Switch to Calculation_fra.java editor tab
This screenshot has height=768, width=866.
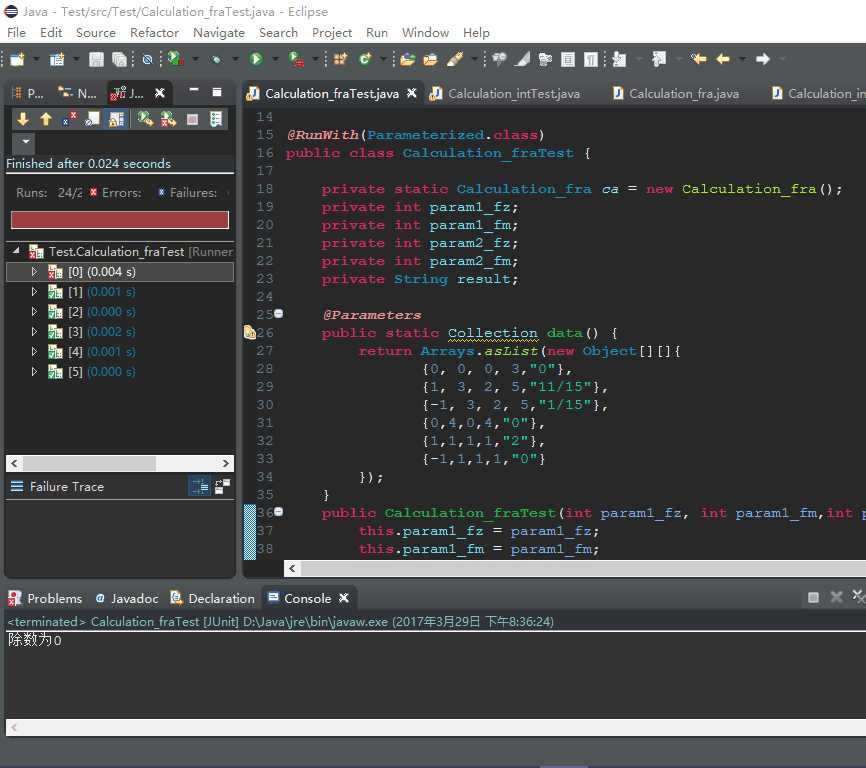[x=676, y=93]
